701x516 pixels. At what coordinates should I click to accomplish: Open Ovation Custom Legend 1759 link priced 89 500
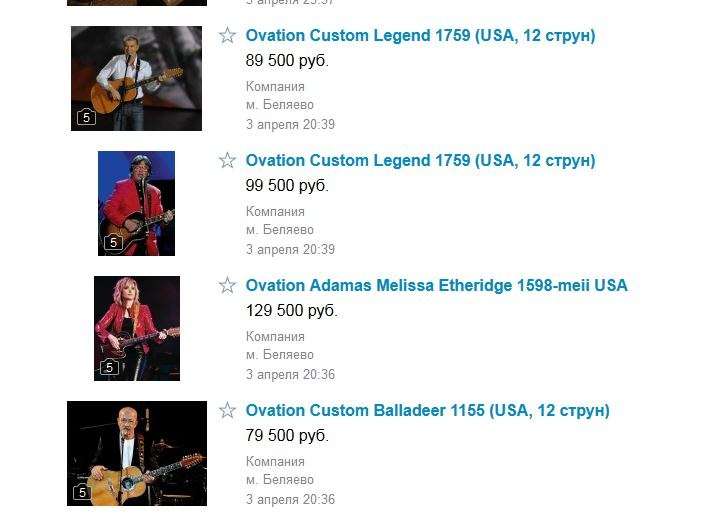pyautogui.click(x=420, y=35)
